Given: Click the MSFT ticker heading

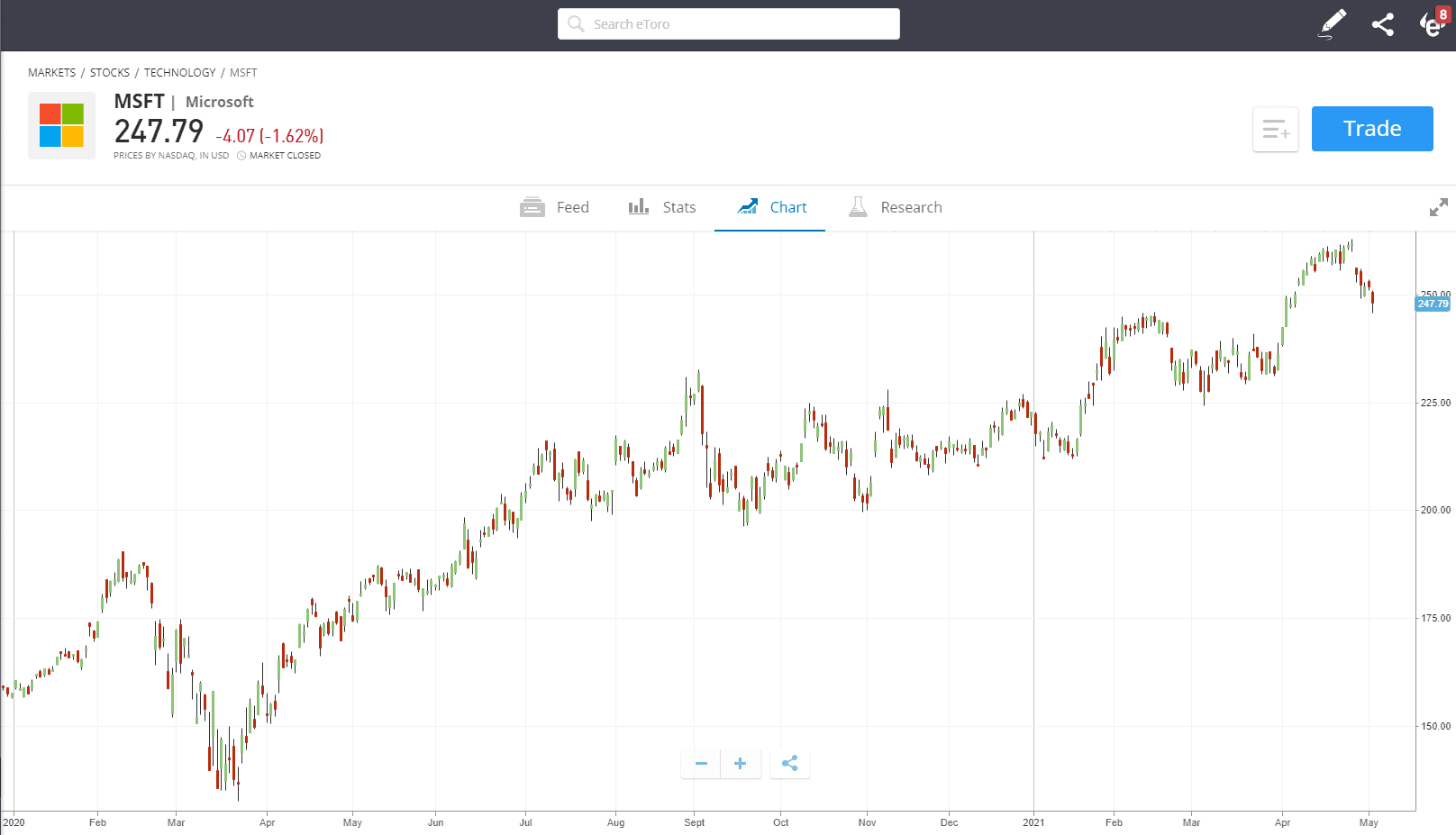Looking at the screenshot, I should [x=140, y=102].
